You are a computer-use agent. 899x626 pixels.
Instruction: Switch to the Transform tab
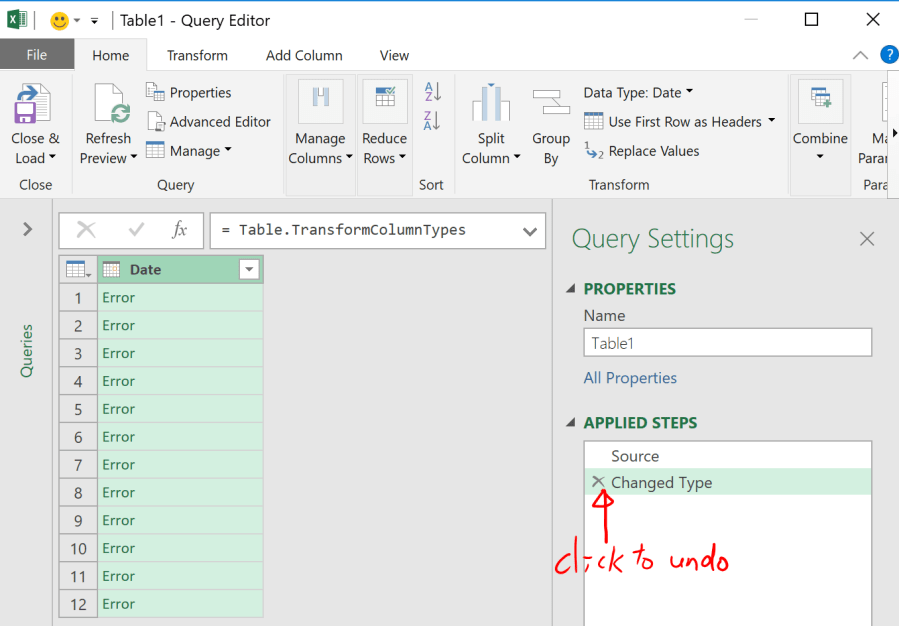click(x=197, y=56)
